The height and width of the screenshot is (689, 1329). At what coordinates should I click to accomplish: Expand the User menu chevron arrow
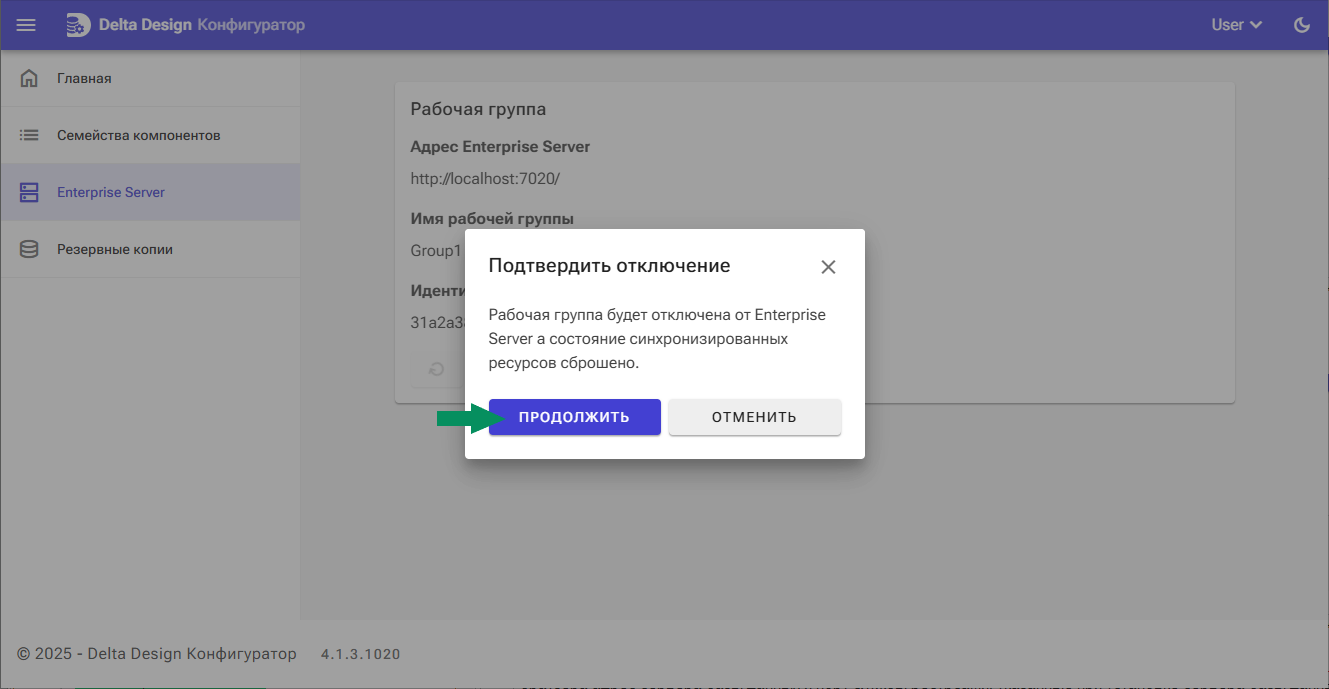(1257, 24)
